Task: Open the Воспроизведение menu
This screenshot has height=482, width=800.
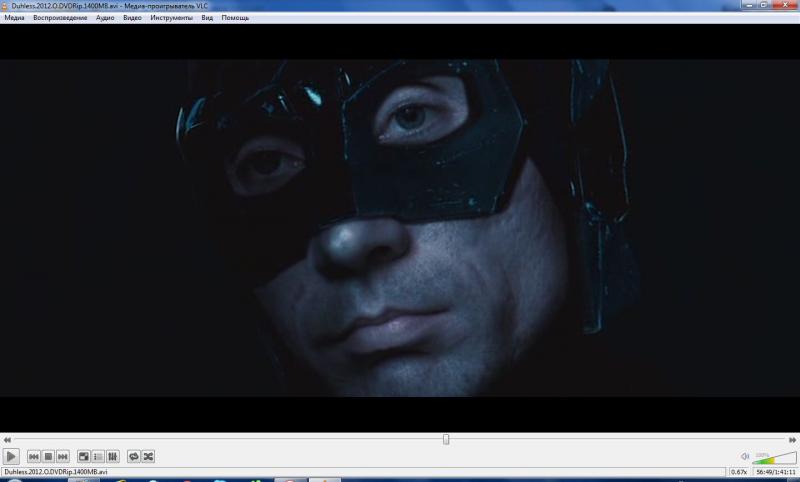Action: [60, 18]
